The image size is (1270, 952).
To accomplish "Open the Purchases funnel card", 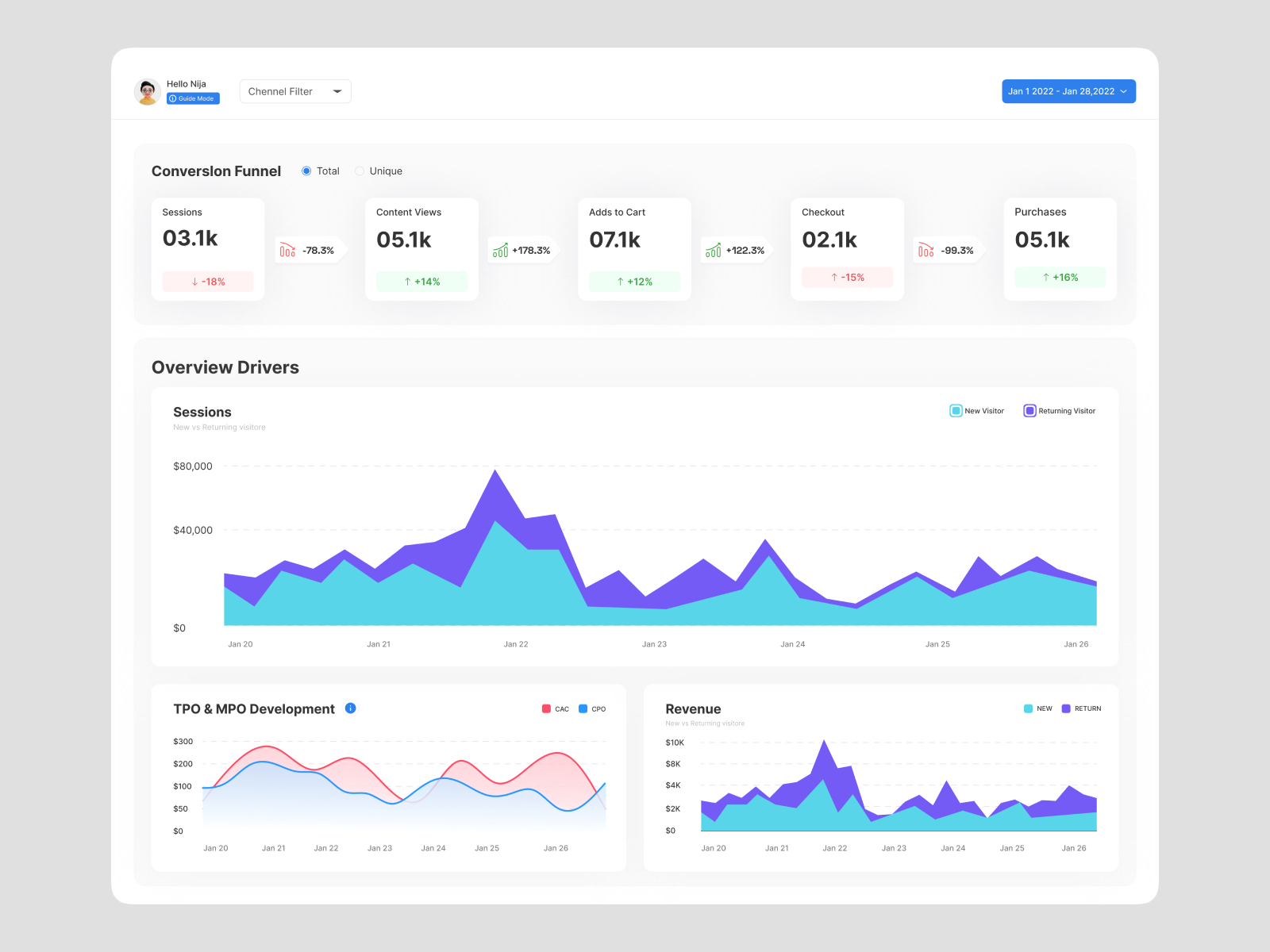I will pyautogui.click(x=1060, y=249).
